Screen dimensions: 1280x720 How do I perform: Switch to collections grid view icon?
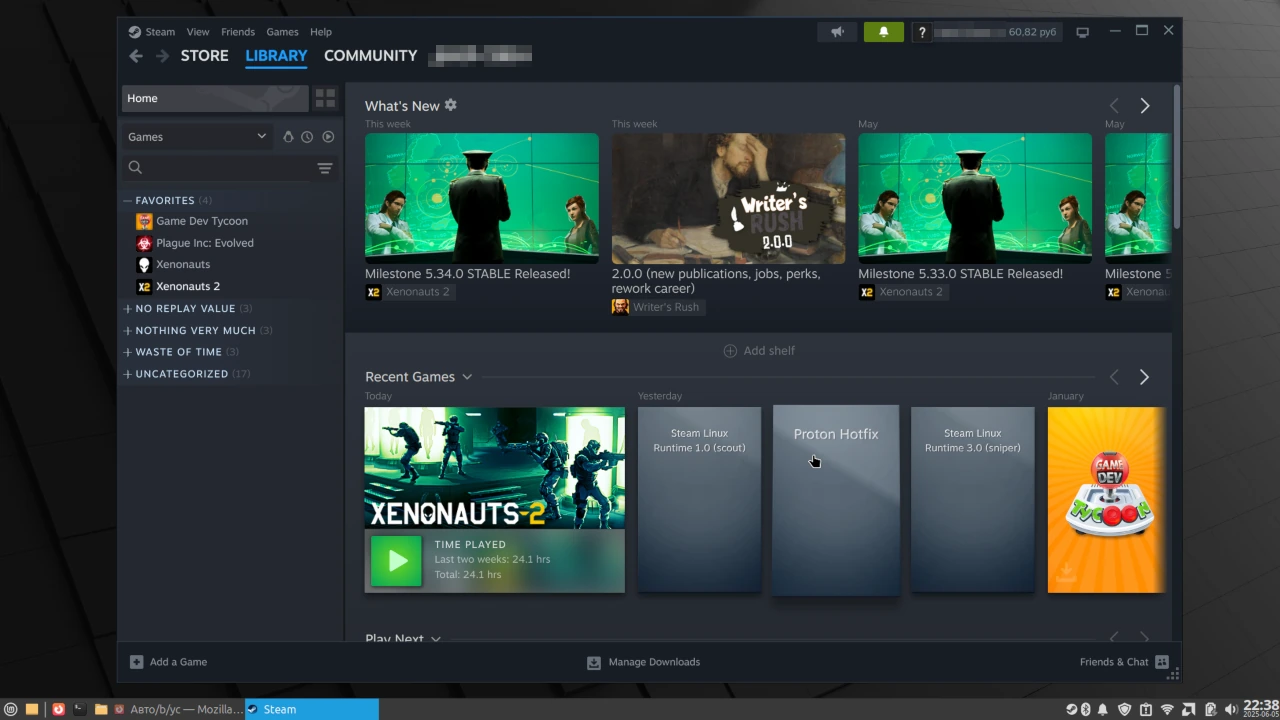click(325, 98)
